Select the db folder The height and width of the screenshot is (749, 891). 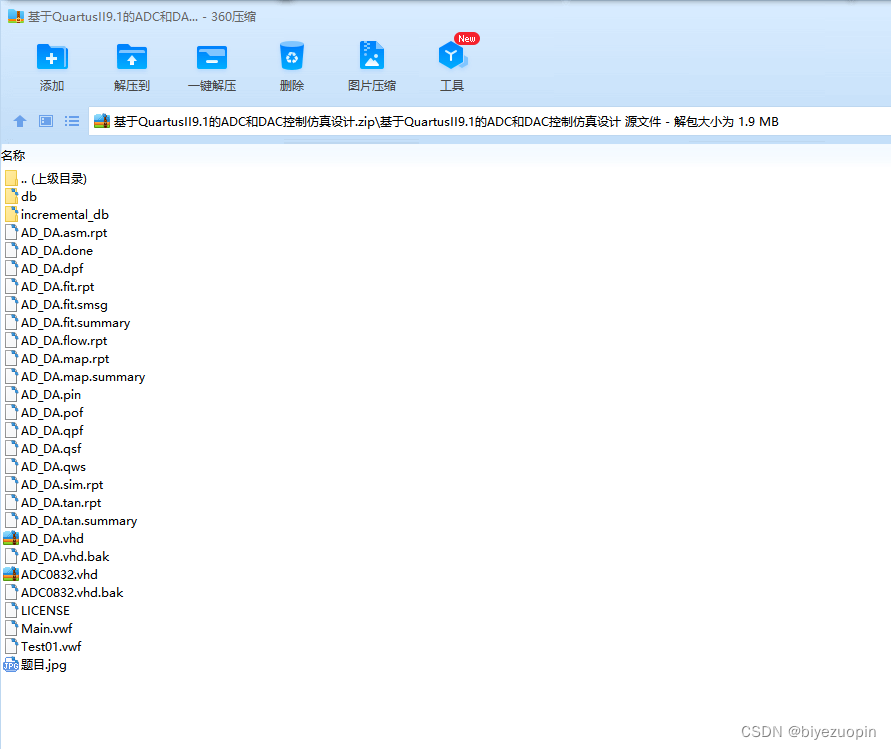(20, 197)
